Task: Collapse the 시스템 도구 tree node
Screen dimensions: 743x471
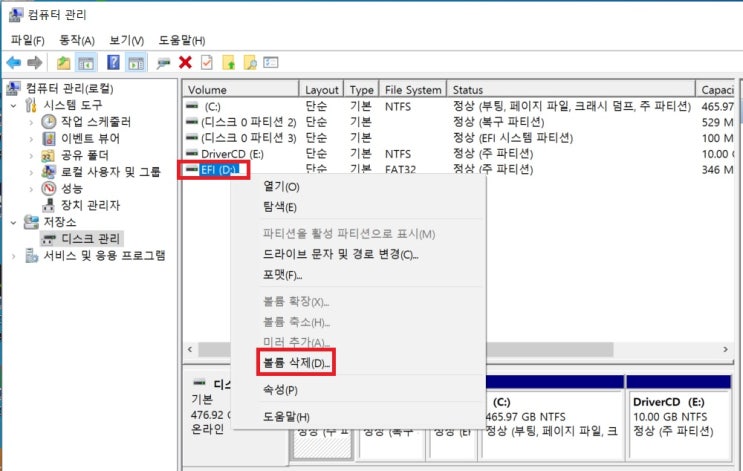Action: click(14, 105)
